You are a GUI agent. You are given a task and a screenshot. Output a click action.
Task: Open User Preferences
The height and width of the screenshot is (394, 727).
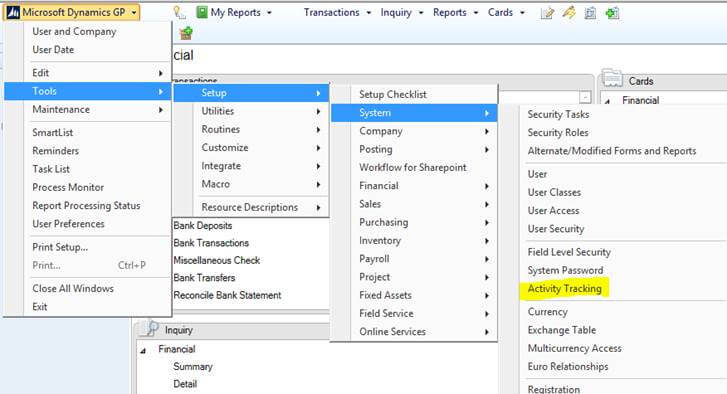pos(68,224)
